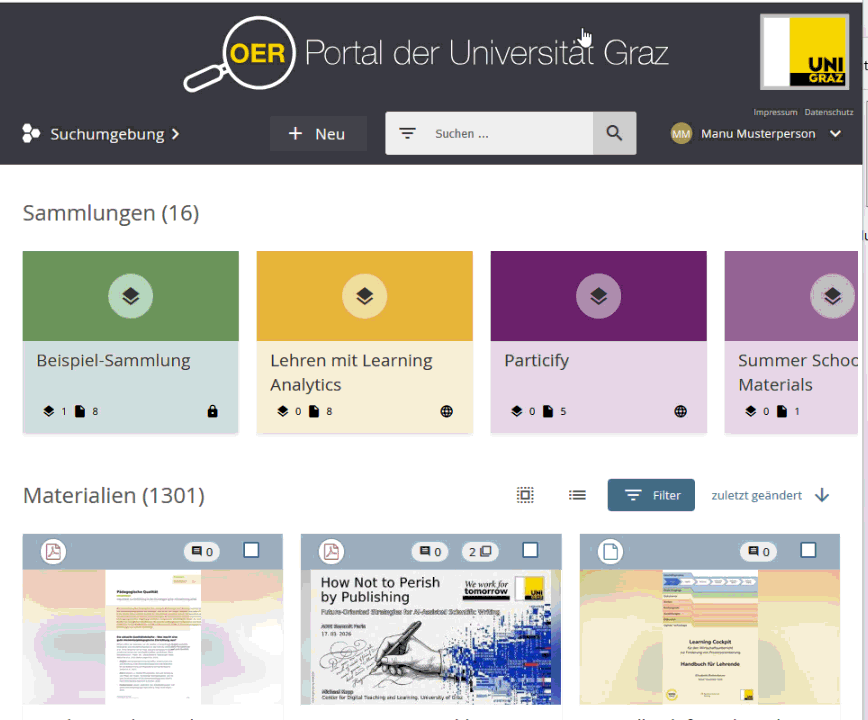Open comments icon on the Pädagogische Qualität material
Screen dimensions: 868x720
pyautogui.click(x=199, y=551)
